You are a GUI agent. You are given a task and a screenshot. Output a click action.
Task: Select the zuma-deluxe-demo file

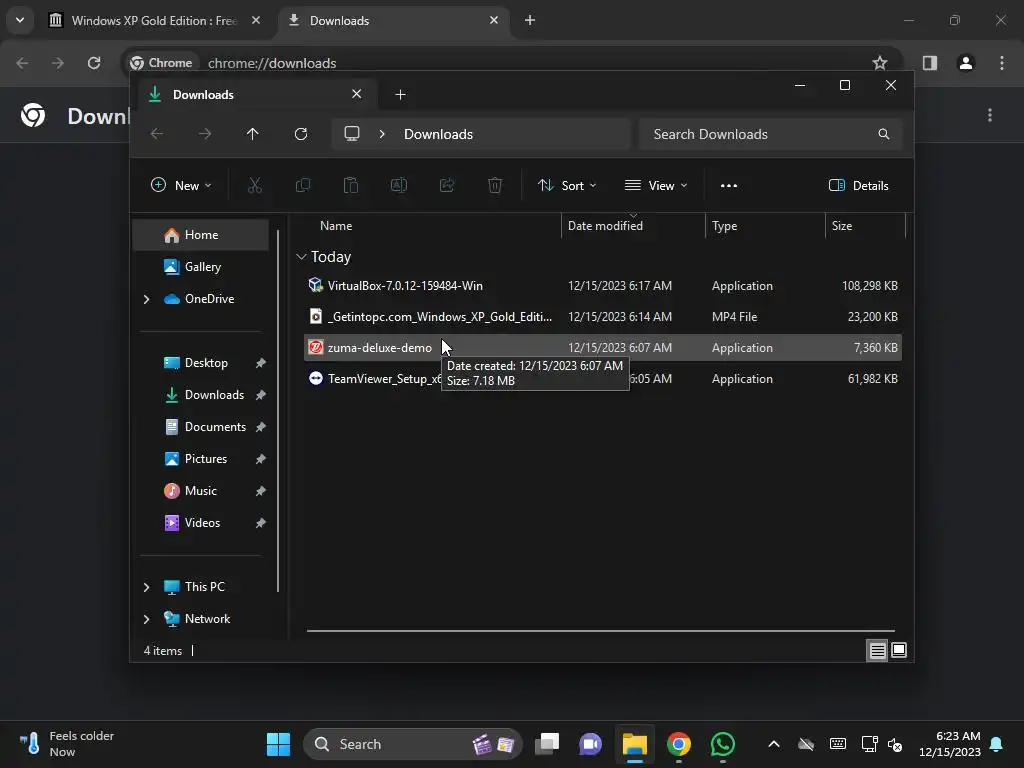[x=603, y=347]
